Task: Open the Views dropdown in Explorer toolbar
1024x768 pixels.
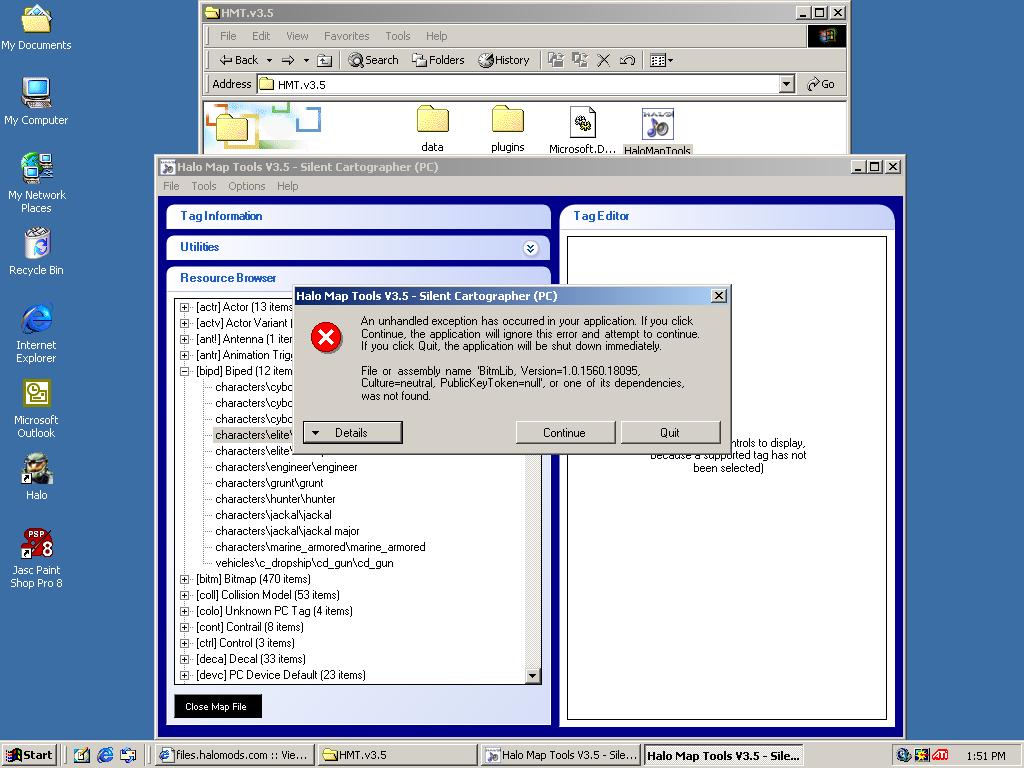Action: [662, 60]
